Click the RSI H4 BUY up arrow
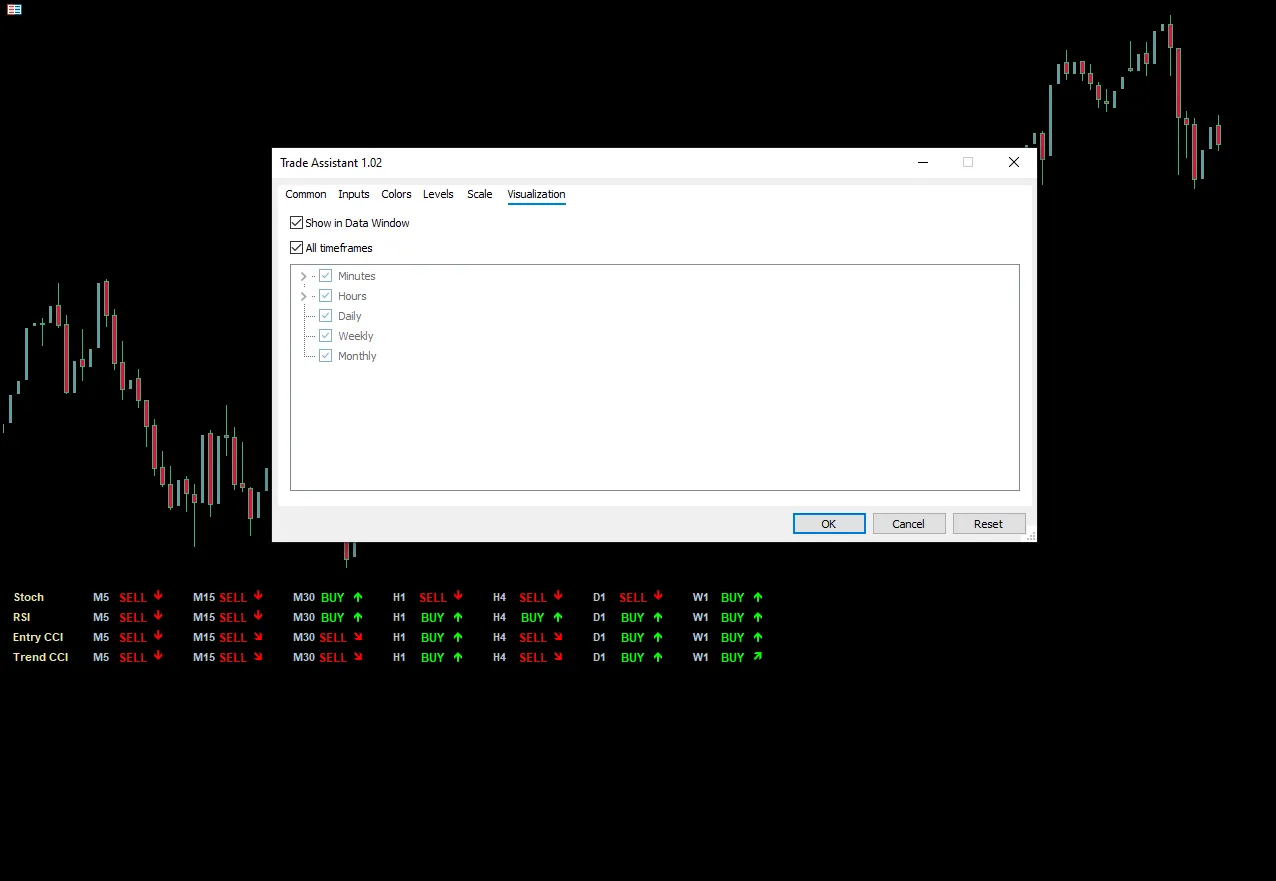Viewport: 1276px width, 881px height. 558,617
